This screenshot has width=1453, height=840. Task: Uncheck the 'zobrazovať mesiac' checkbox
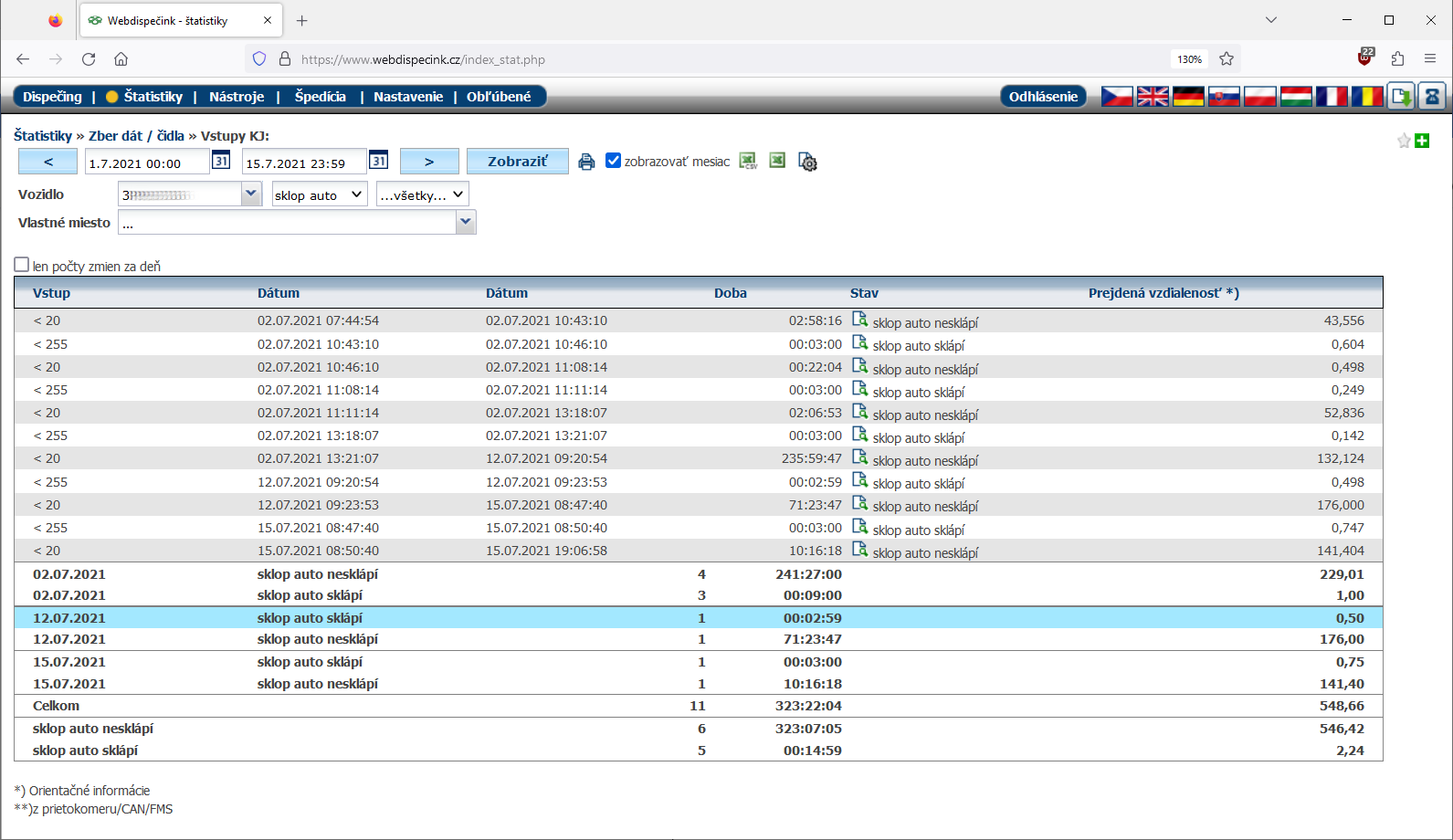614,161
